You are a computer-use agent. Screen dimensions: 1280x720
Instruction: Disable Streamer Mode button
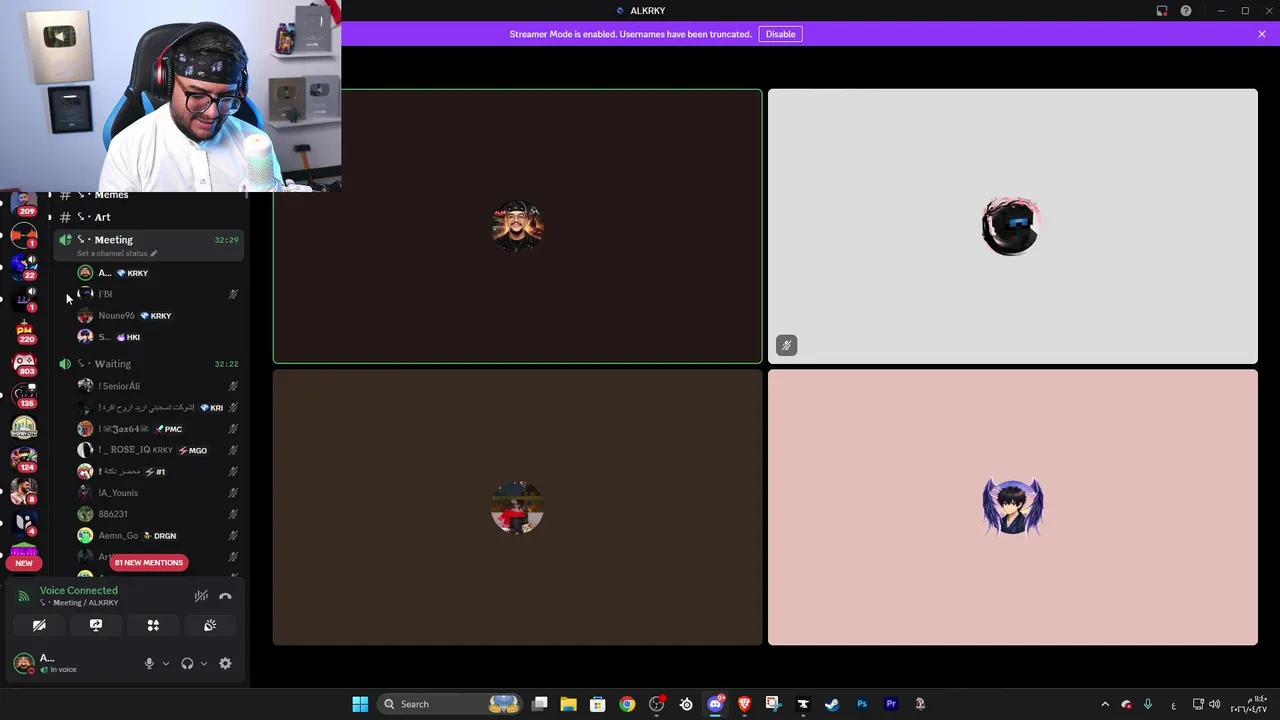(780, 34)
